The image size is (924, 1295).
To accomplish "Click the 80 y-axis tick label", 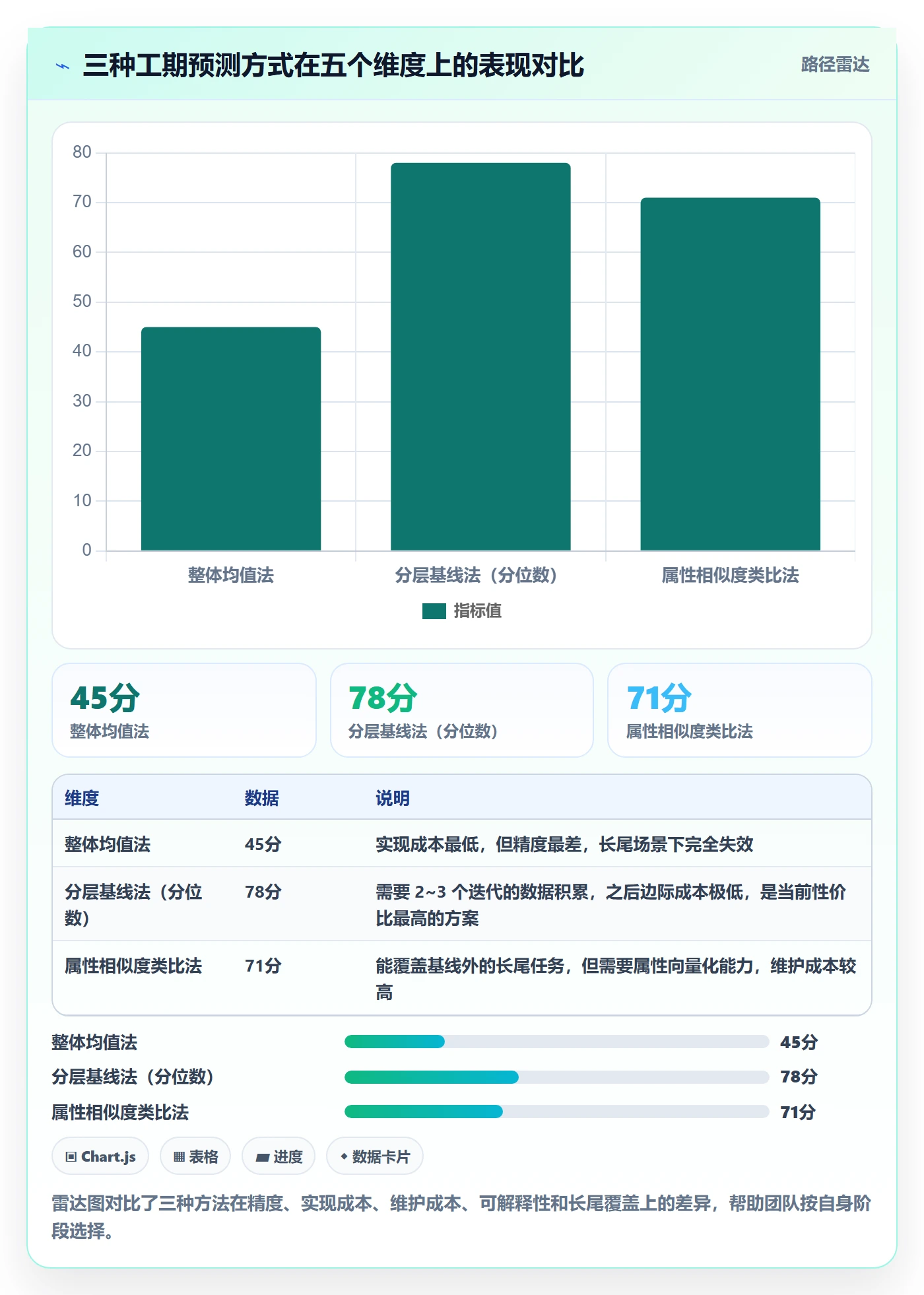I will click(82, 152).
